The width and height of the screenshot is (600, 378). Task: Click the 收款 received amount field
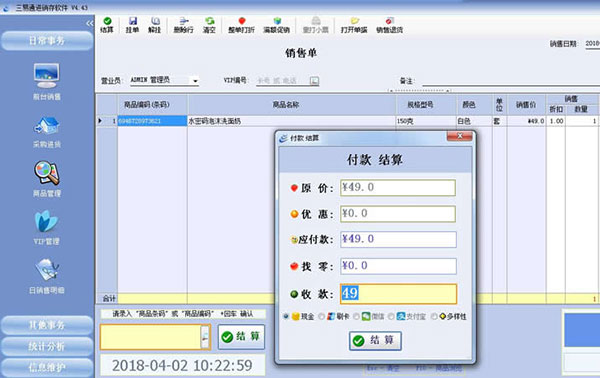point(398,294)
